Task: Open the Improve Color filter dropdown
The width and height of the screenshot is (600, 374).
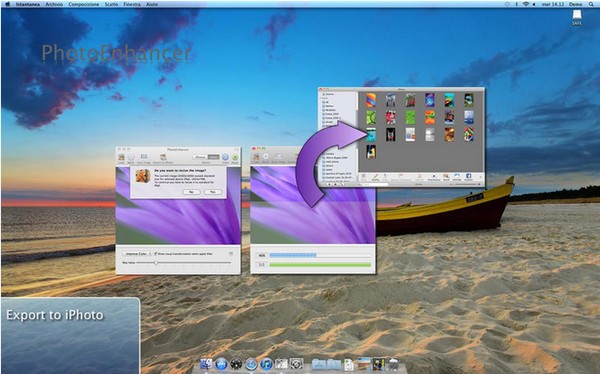Action: (136, 254)
